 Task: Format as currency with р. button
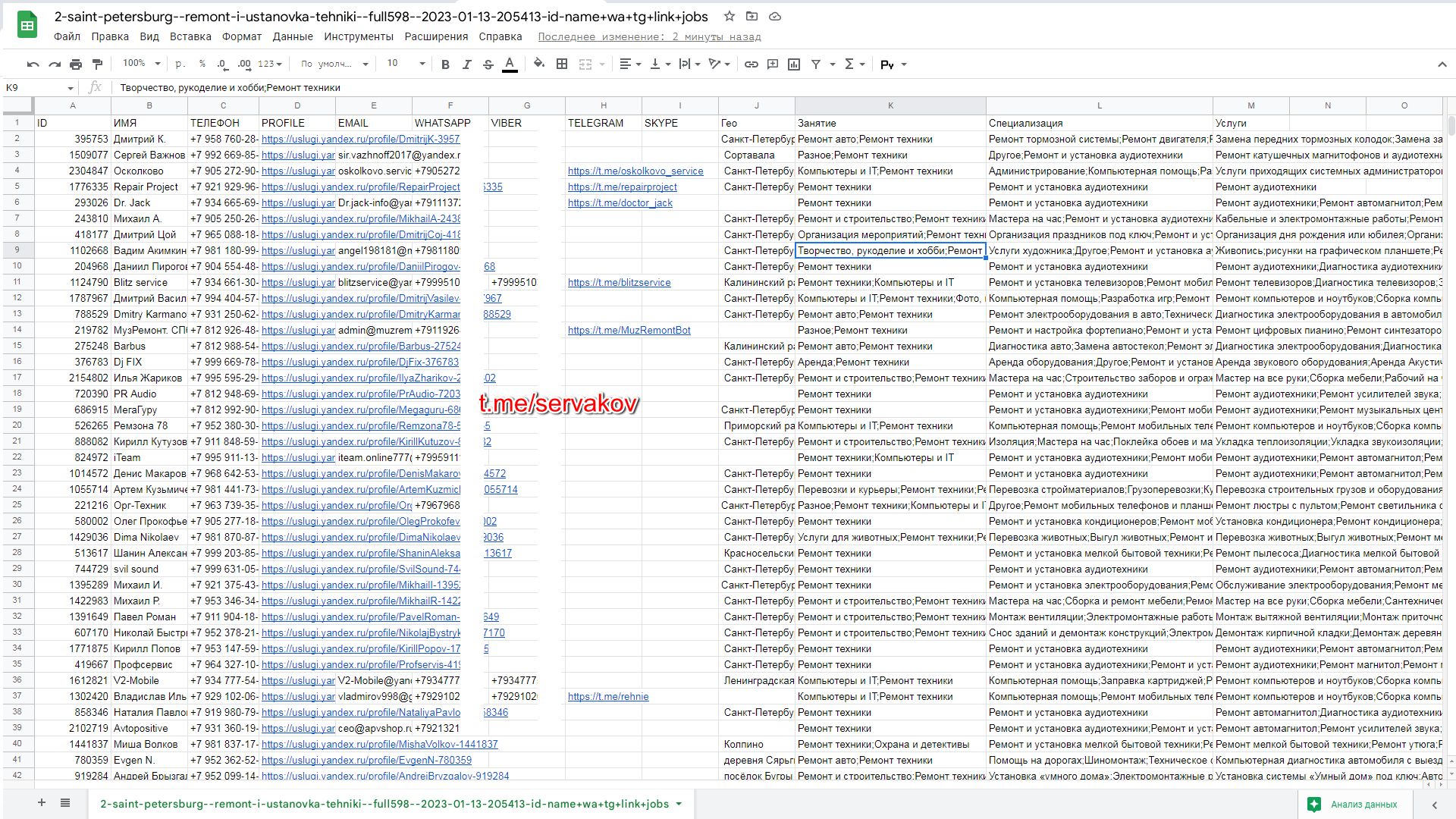tap(180, 64)
